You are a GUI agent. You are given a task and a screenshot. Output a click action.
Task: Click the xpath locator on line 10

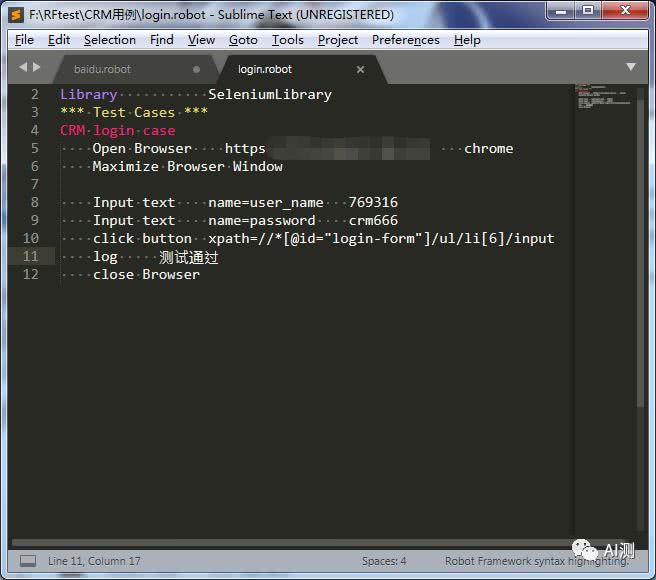click(x=382, y=239)
